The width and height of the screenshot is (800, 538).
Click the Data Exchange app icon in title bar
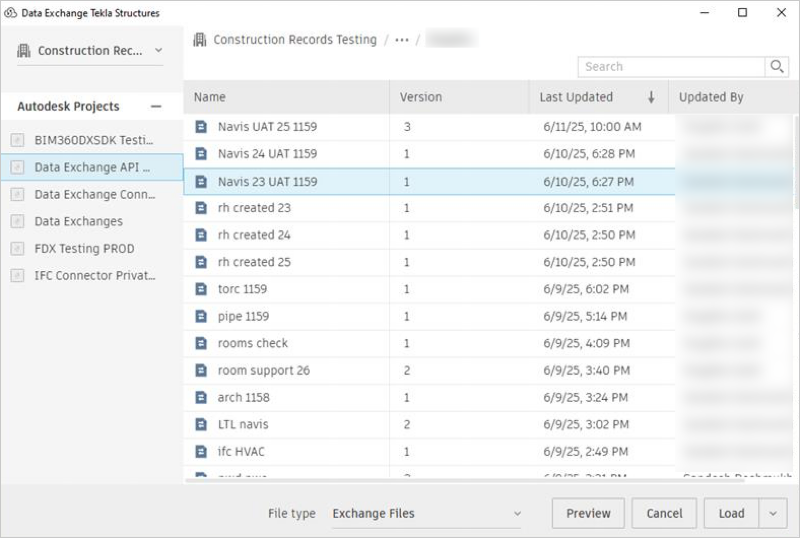pos(10,13)
